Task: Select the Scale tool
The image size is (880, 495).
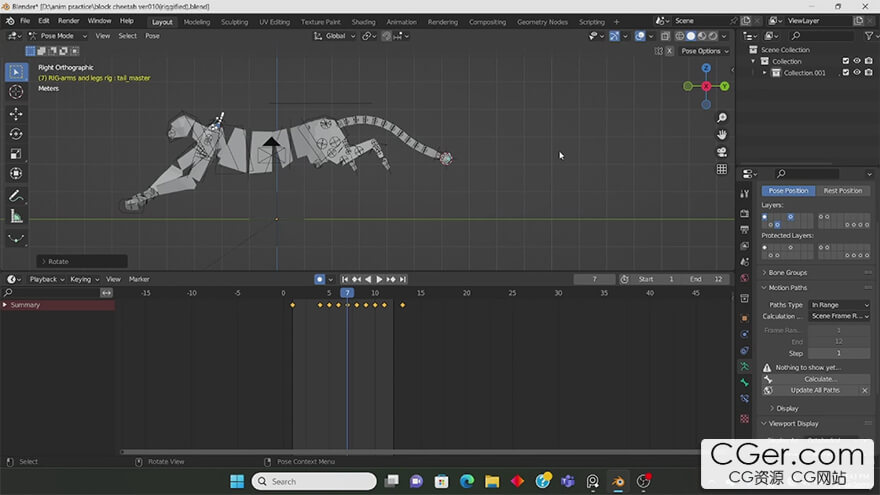Action: pyautogui.click(x=16, y=154)
